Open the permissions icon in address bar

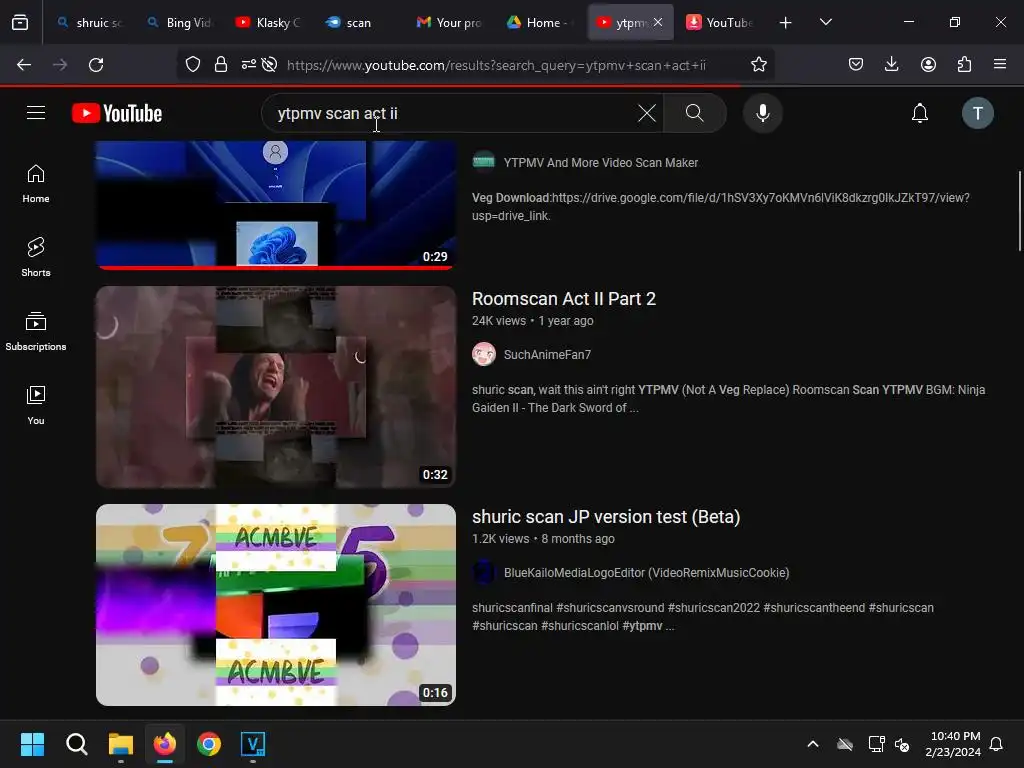click(249, 65)
